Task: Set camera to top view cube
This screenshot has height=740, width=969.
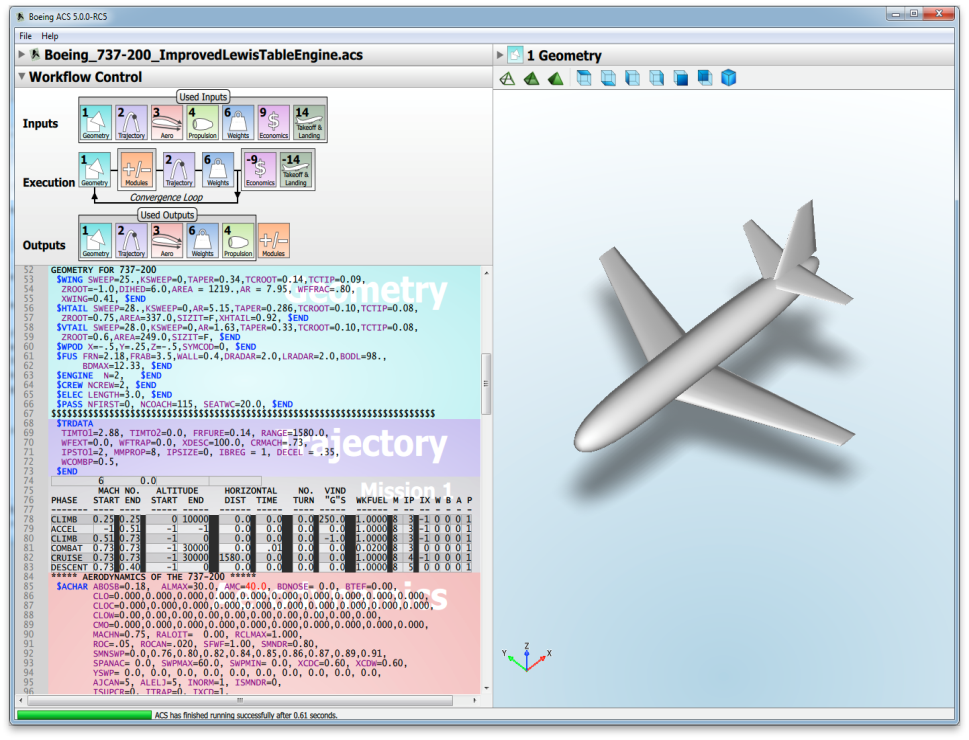Action: click(584, 78)
